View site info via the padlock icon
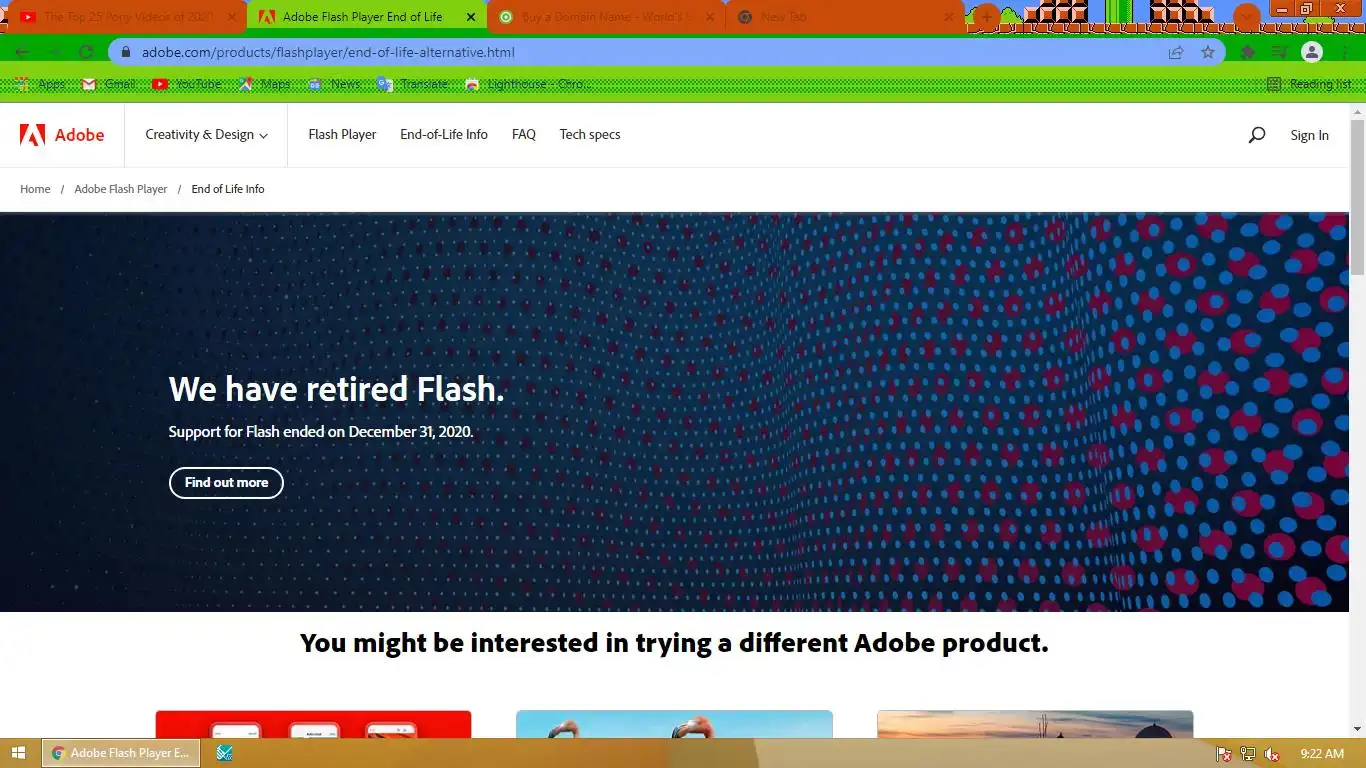Image resolution: width=1366 pixels, height=768 pixels. 126,52
